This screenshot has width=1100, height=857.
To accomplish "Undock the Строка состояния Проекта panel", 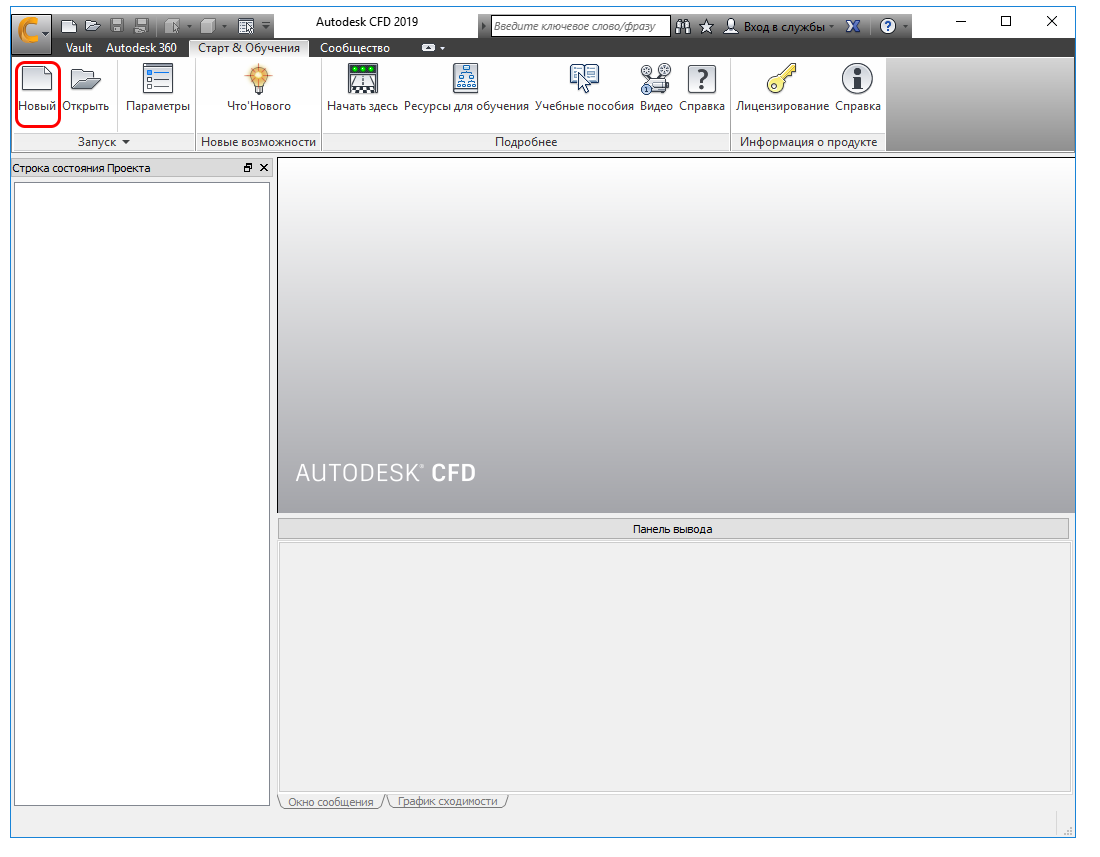I will (248, 168).
